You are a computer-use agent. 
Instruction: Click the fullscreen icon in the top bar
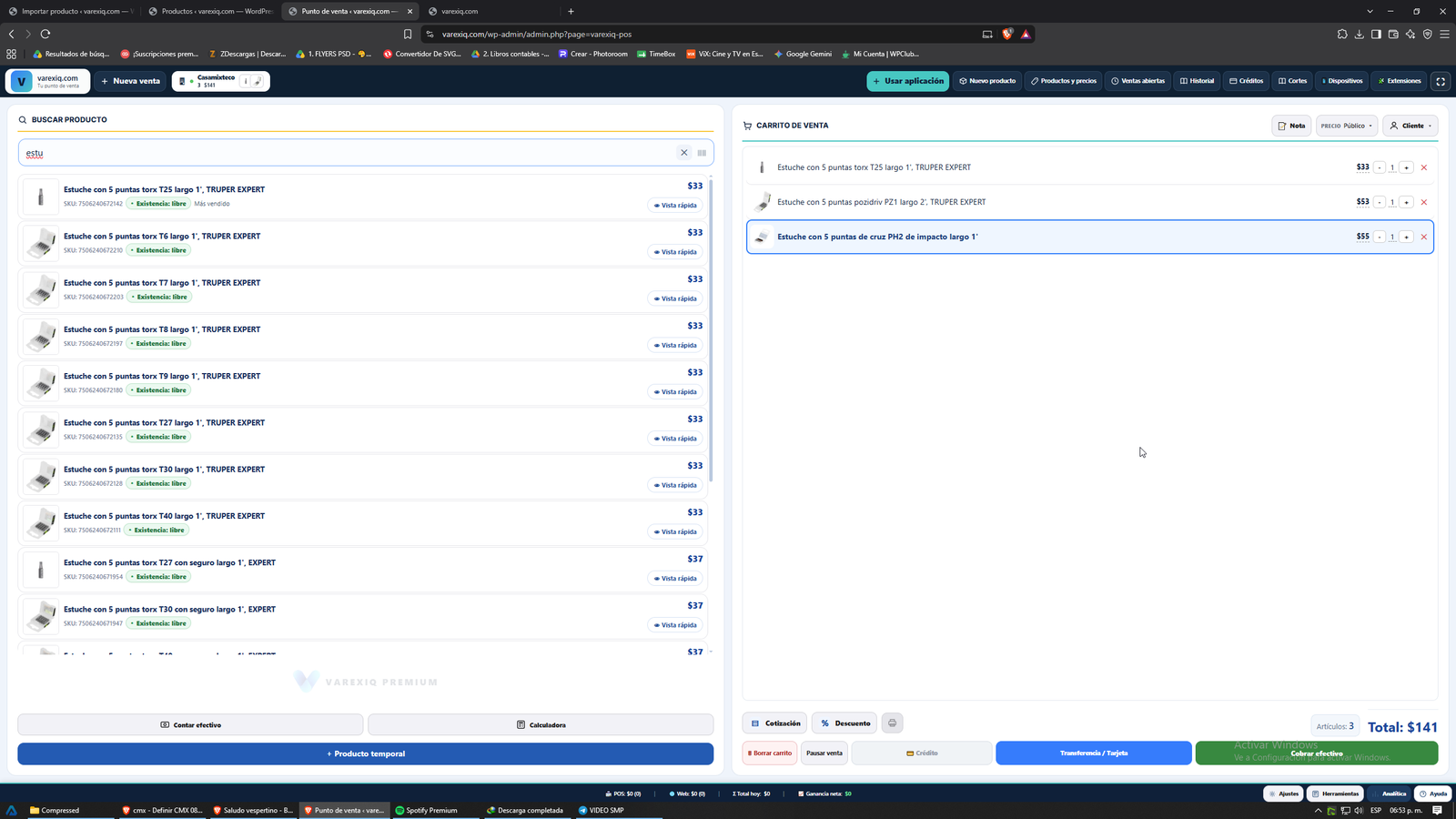tap(1441, 81)
